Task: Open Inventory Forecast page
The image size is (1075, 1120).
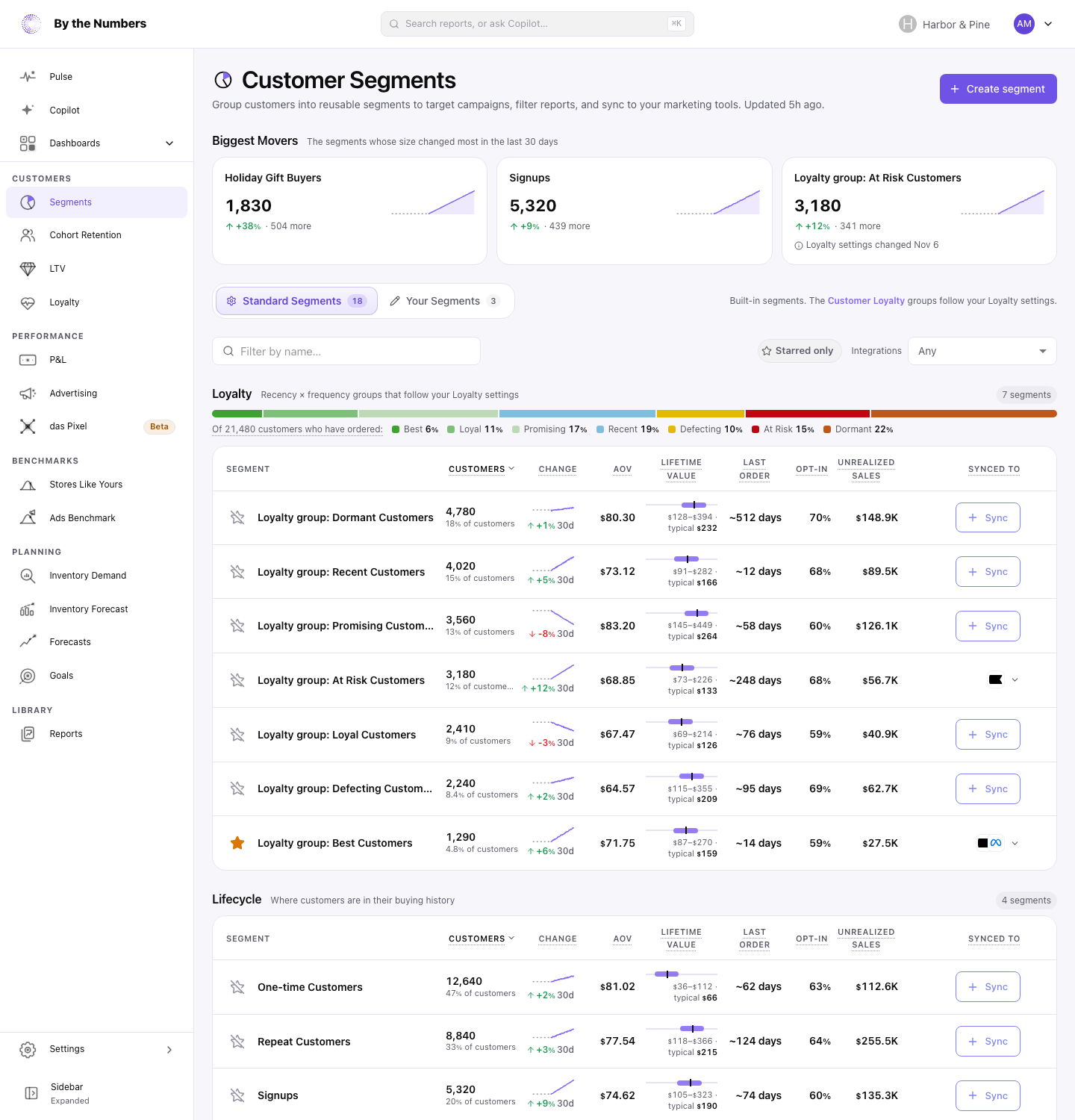Action: 96,609
